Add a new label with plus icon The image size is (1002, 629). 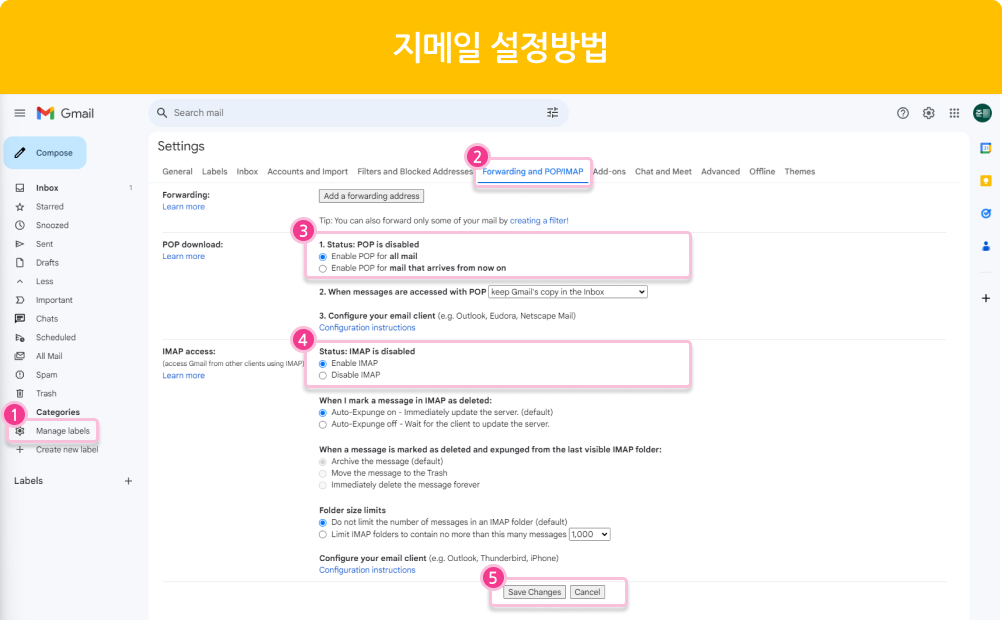point(128,481)
